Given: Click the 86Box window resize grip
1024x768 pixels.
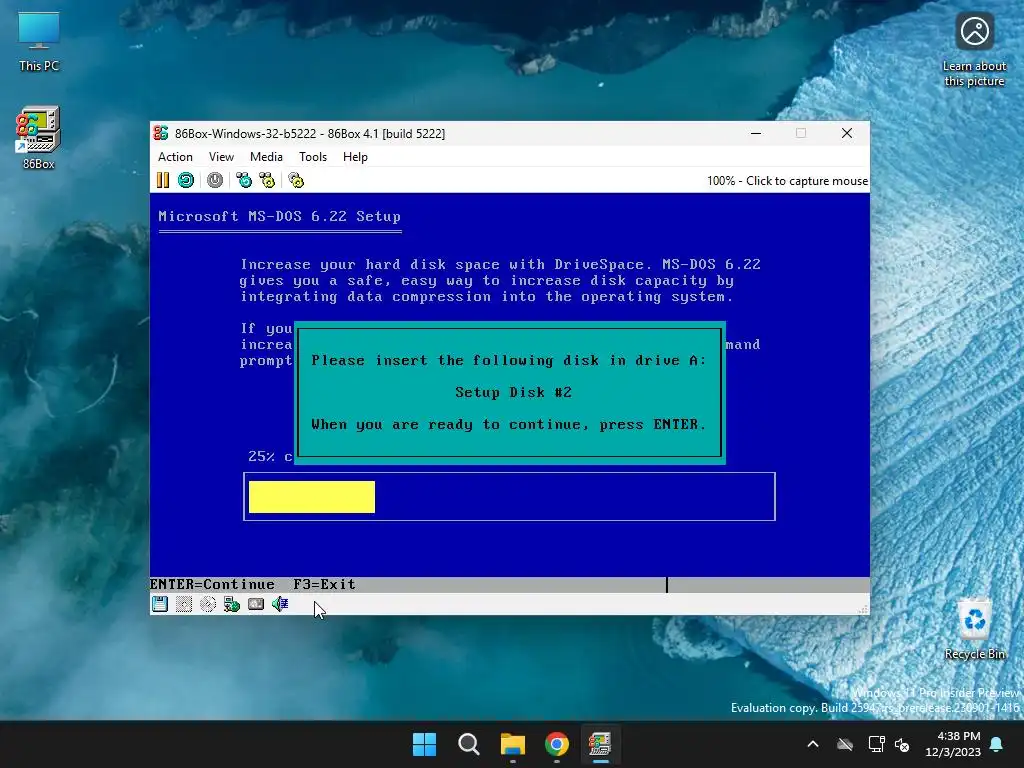Looking at the screenshot, I should point(863,609).
